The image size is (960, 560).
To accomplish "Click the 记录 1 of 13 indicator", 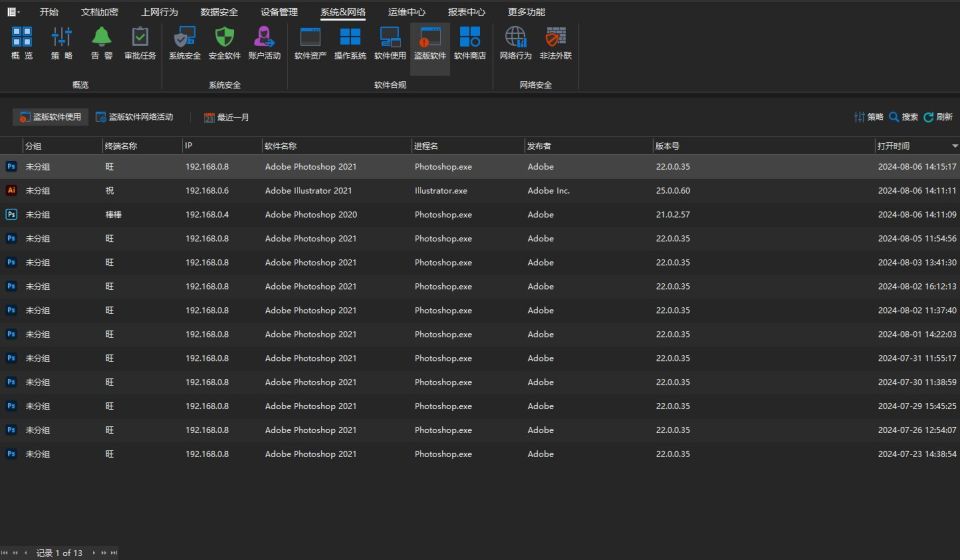I will [x=59, y=553].
